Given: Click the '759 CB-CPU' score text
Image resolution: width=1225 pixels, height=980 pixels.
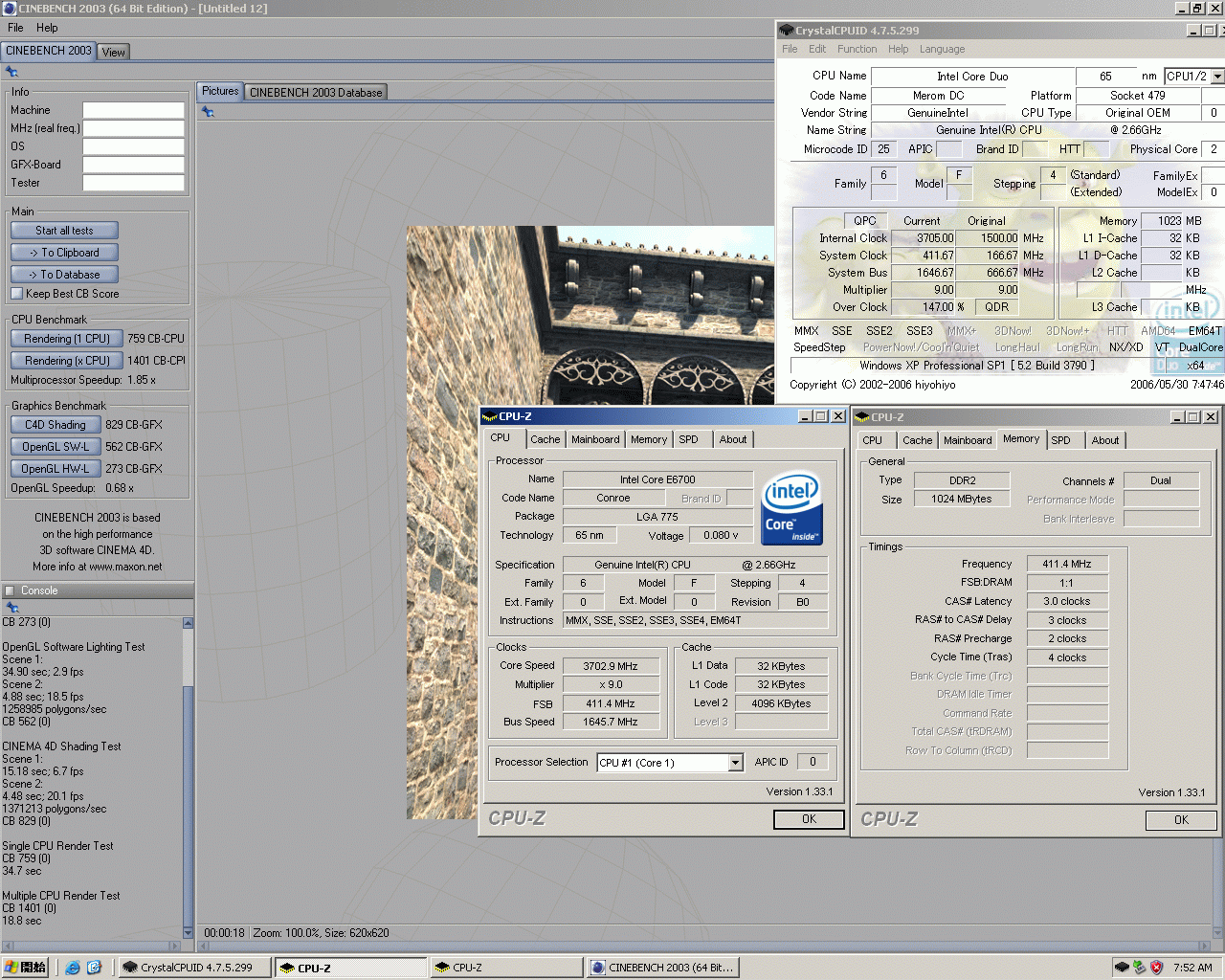Looking at the screenshot, I should pyautogui.click(x=156, y=339).
